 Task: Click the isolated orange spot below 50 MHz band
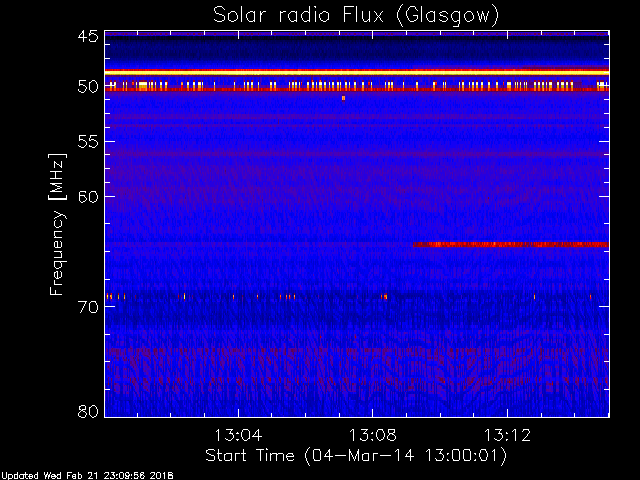(x=343, y=98)
